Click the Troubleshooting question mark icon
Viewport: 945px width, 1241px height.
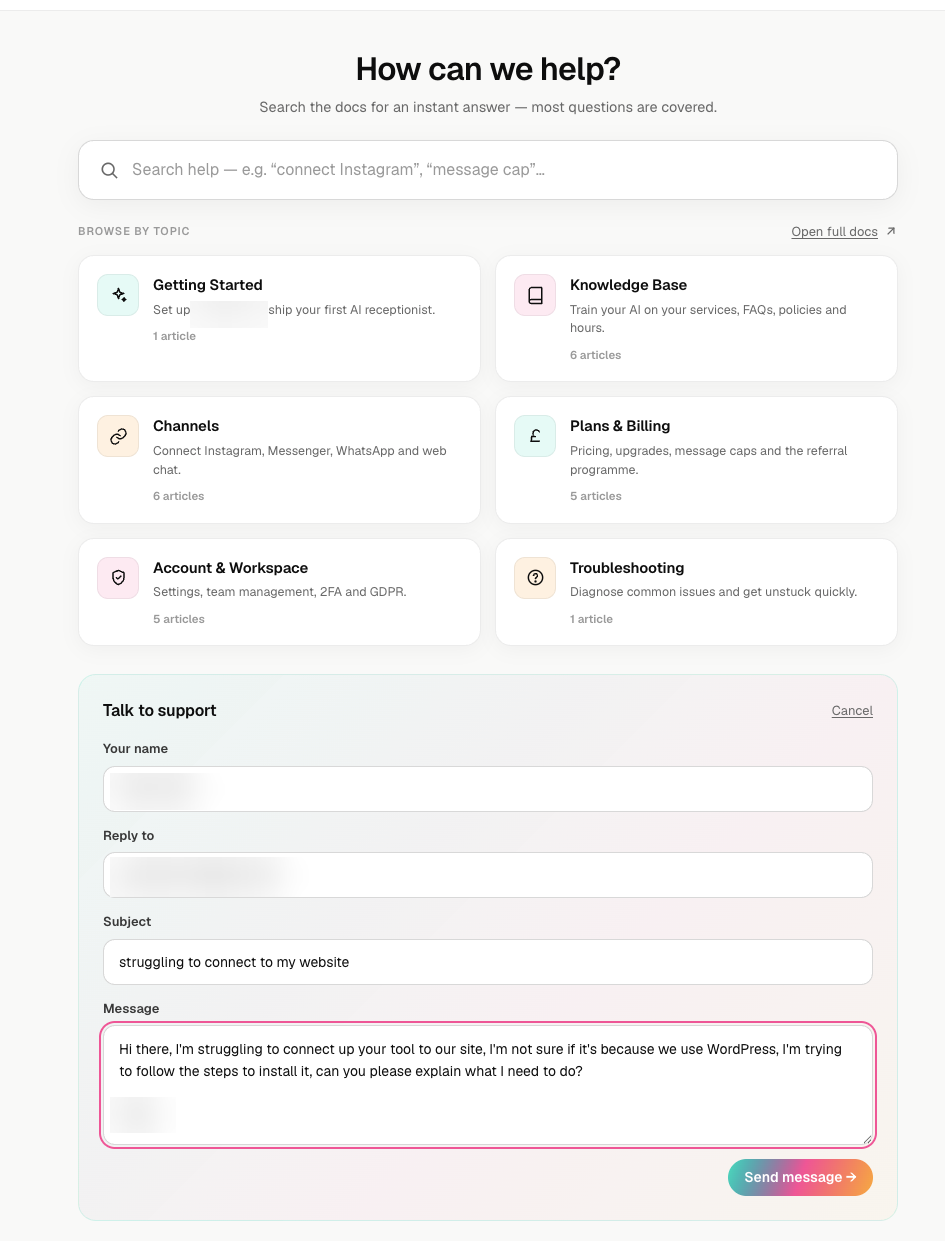coord(535,578)
